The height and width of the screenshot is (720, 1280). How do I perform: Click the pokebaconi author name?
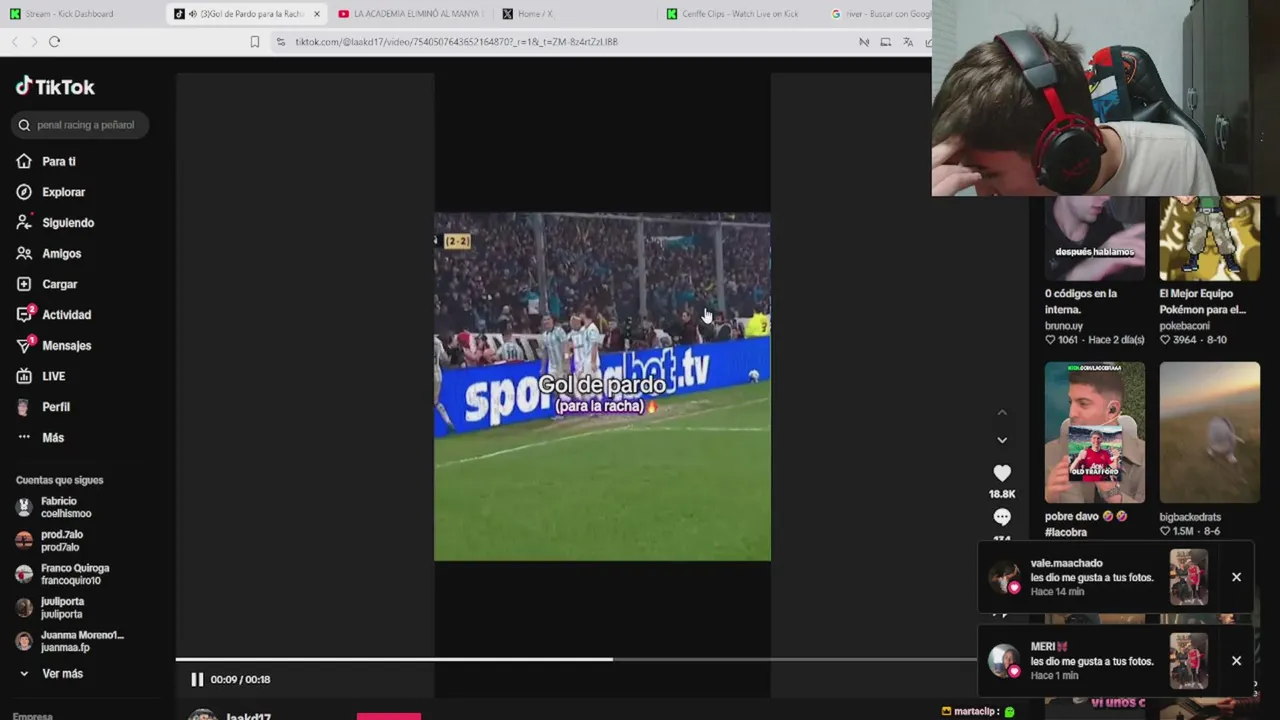pyautogui.click(x=1185, y=326)
